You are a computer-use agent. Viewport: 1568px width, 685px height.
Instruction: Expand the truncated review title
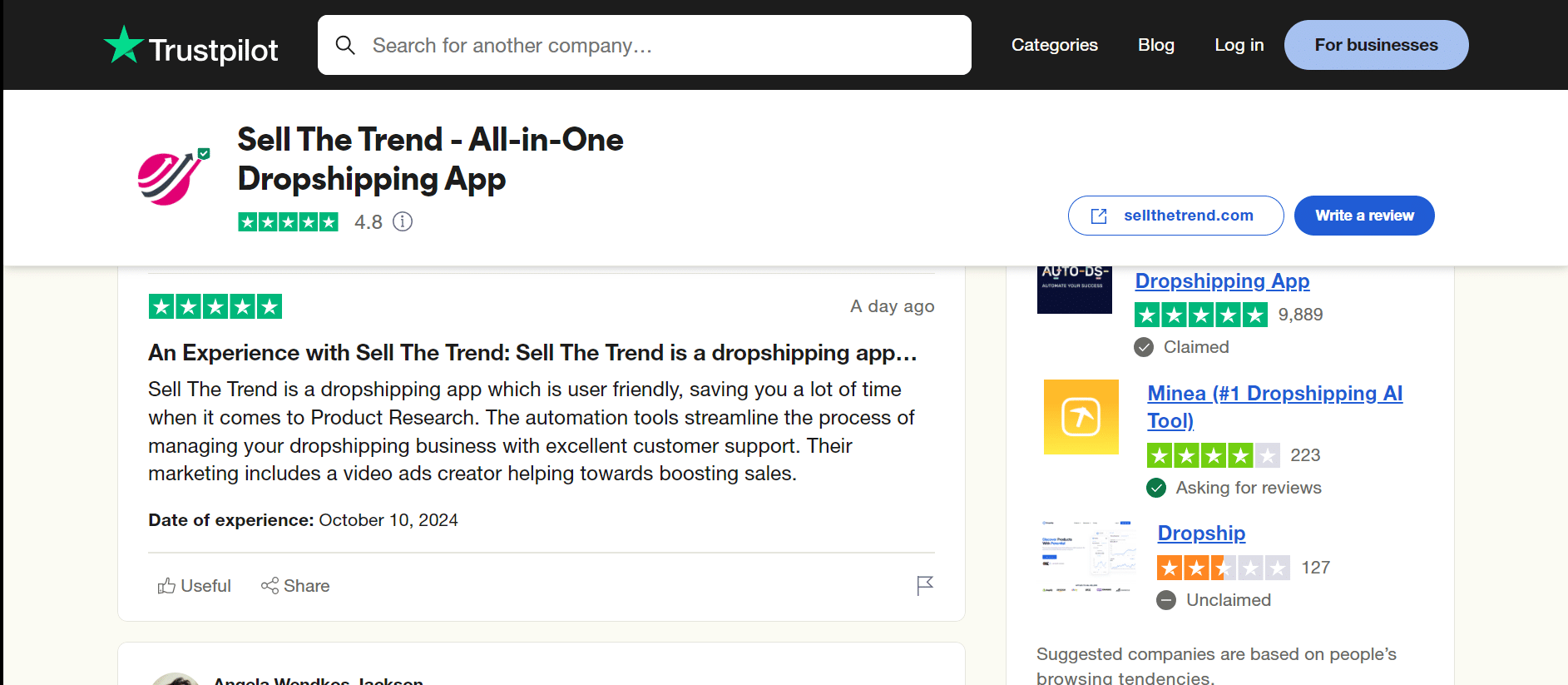[x=532, y=352]
